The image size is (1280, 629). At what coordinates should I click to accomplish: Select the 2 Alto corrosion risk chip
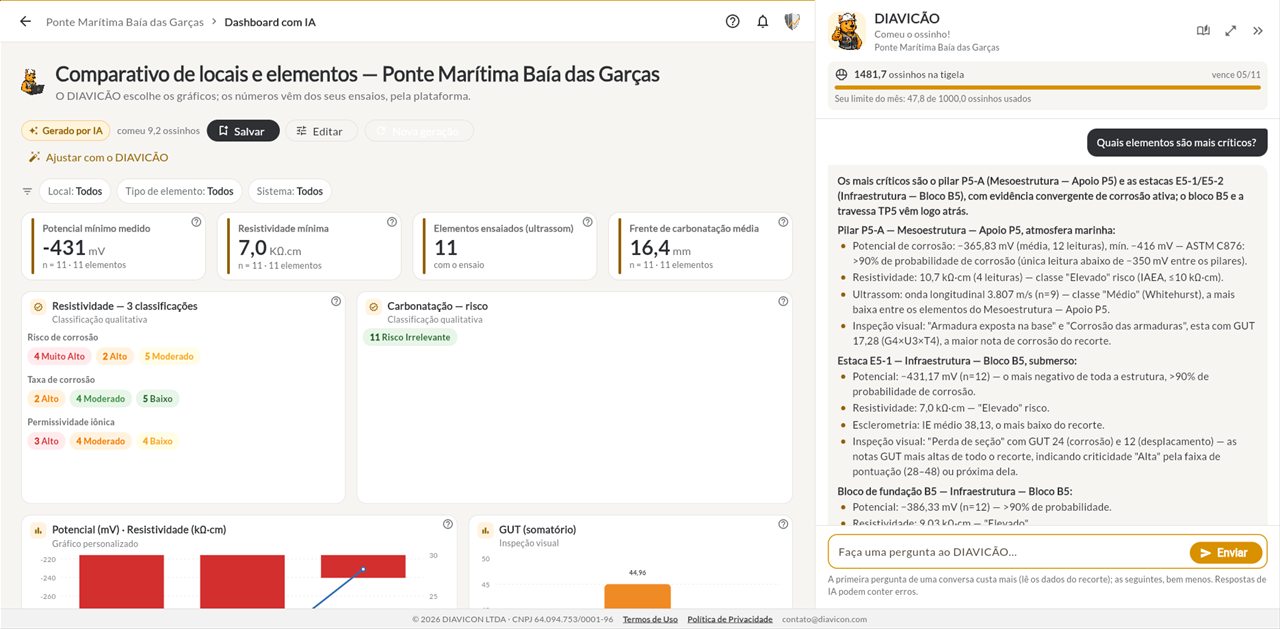pos(115,356)
